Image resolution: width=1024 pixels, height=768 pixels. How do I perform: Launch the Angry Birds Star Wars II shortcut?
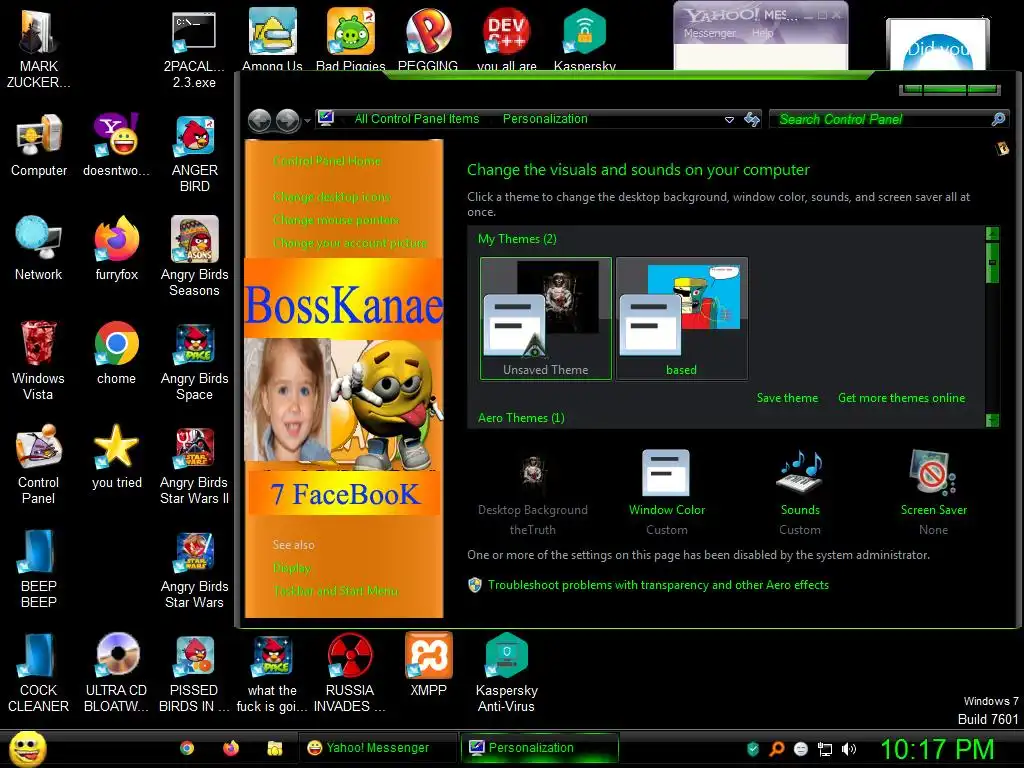[x=195, y=464]
